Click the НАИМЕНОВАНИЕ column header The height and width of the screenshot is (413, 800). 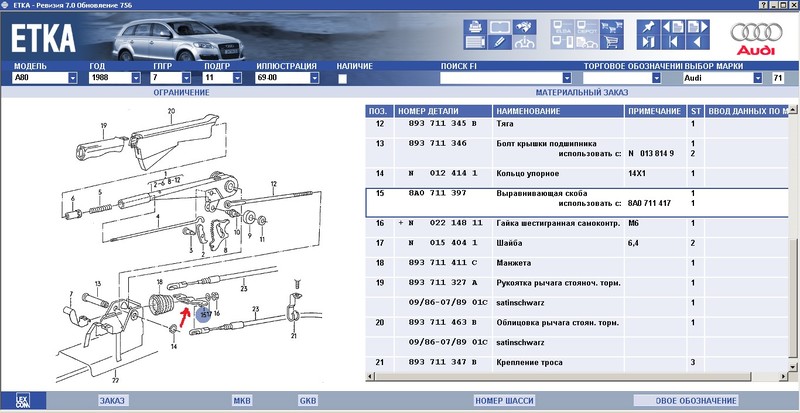coord(559,111)
